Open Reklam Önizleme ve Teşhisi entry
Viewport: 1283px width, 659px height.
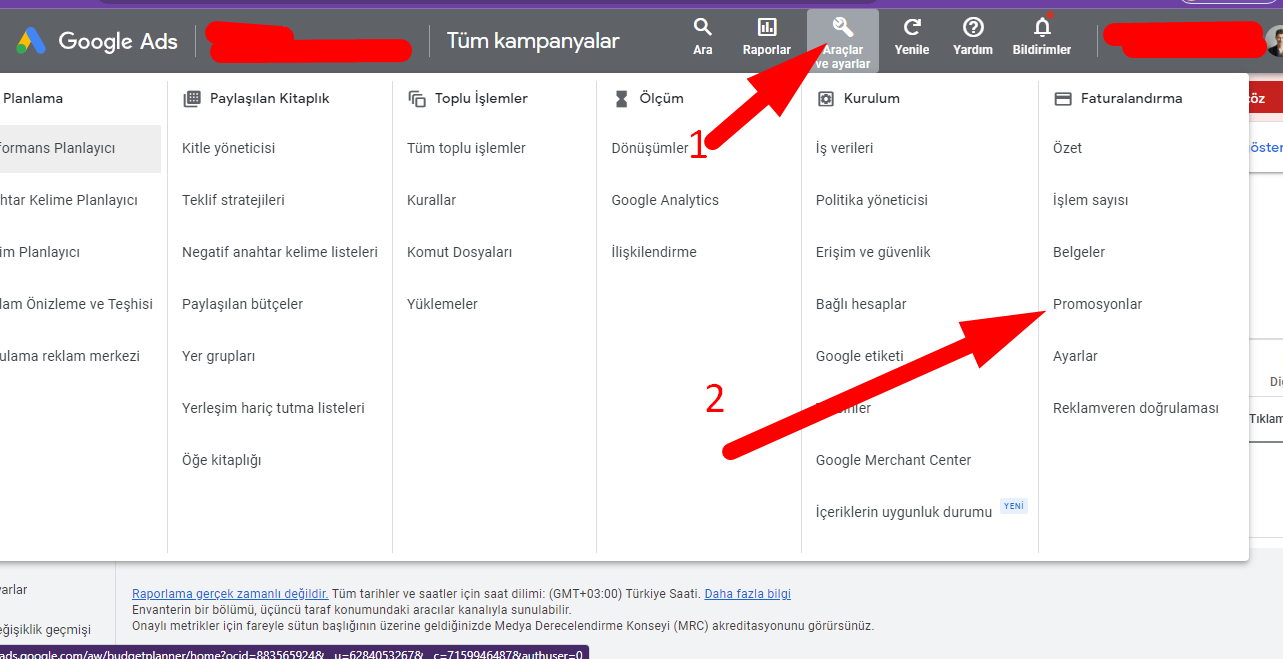point(76,304)
